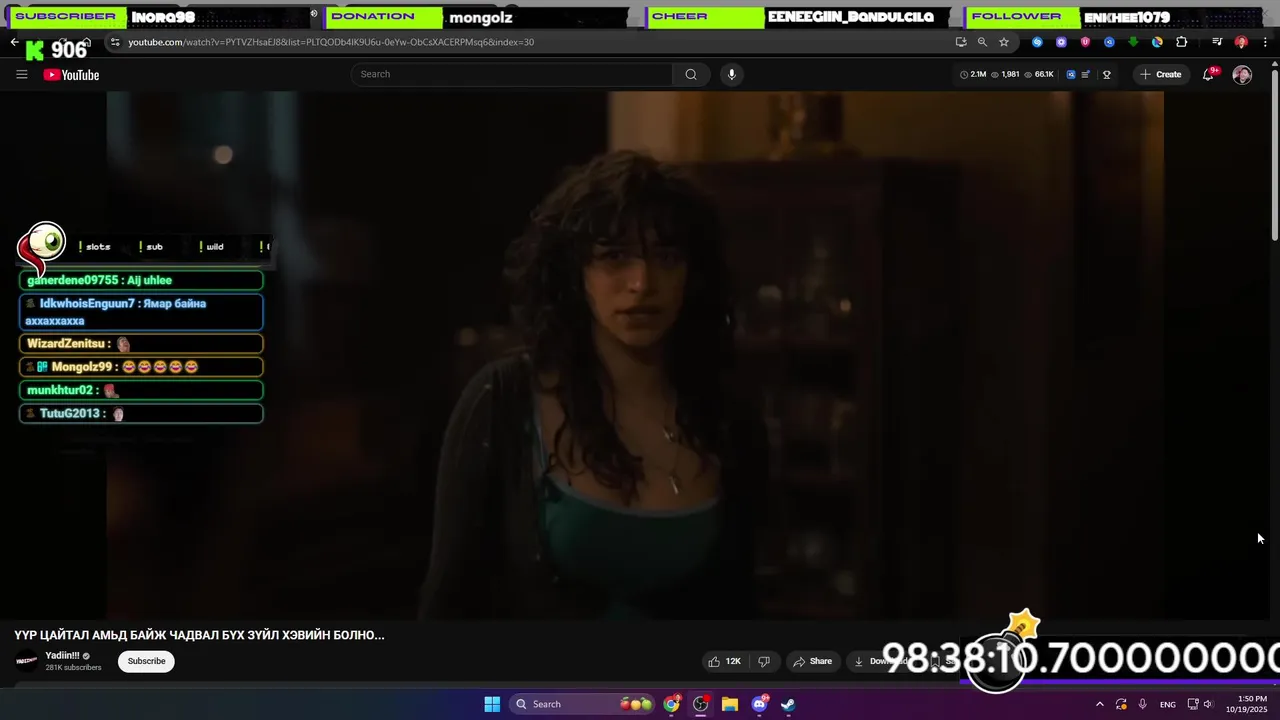1280x720 pixels.
Task: Open File Explorer from taskbar
Action: click(730, 704)
